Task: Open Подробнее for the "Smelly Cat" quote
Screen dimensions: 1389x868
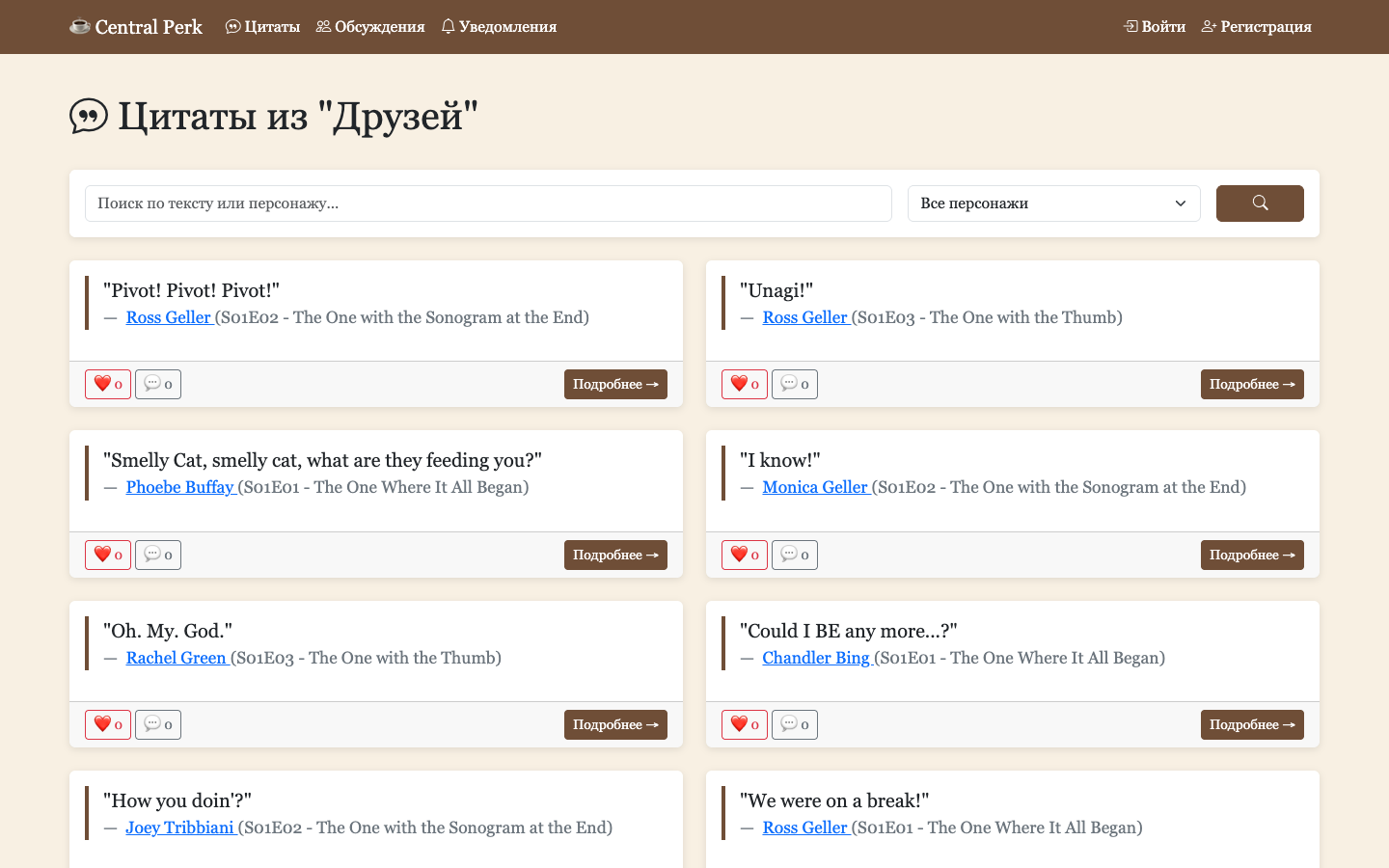Action: (615, 555)
